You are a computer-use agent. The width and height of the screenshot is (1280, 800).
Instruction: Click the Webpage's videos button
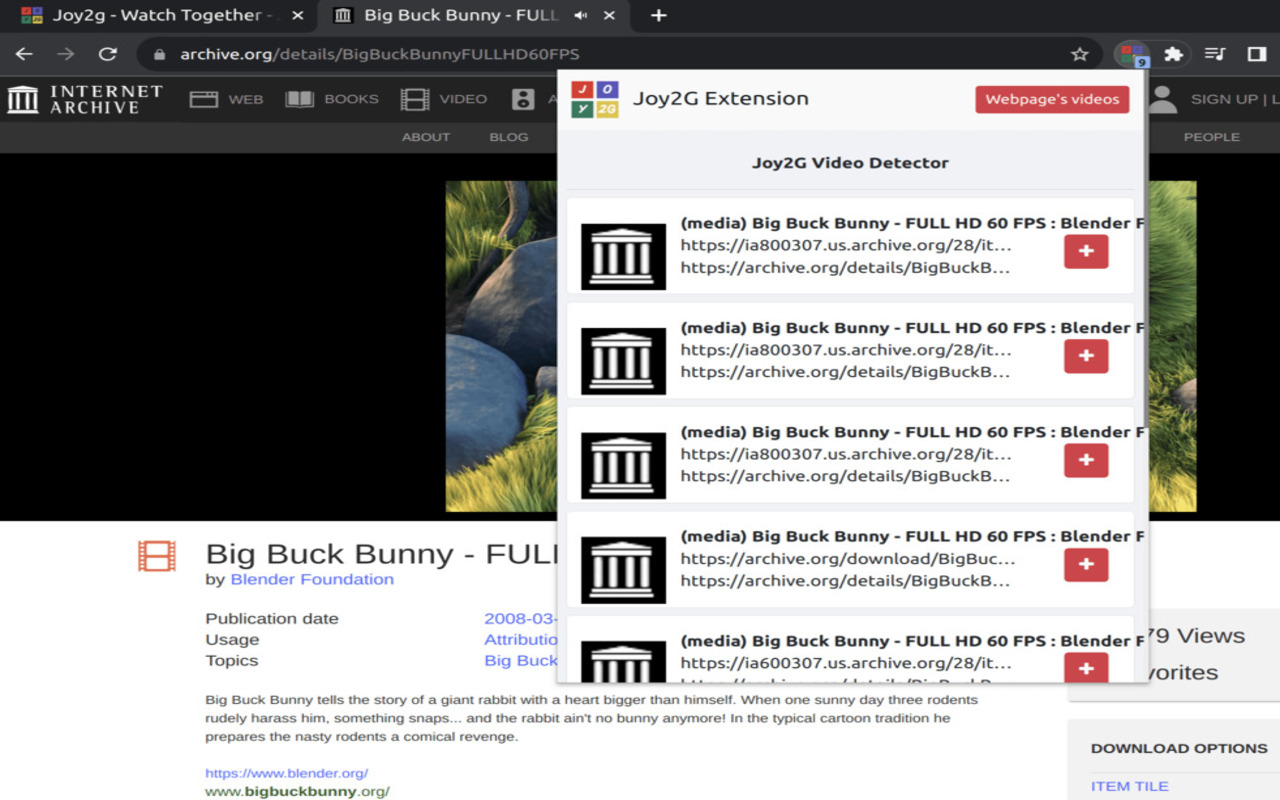1052,99
